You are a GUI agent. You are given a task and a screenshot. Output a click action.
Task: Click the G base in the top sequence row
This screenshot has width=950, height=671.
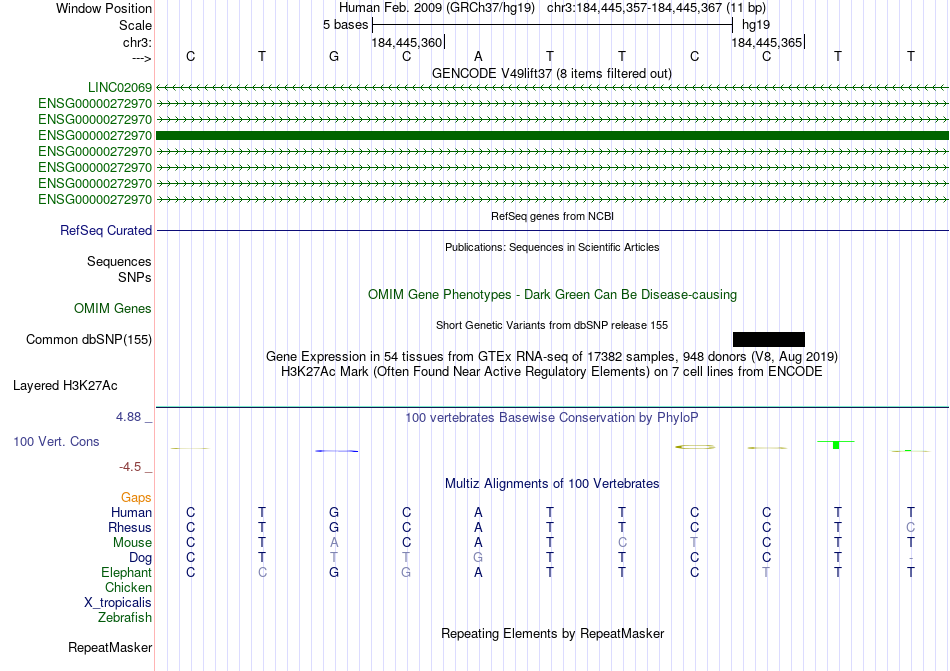[334, 57]
